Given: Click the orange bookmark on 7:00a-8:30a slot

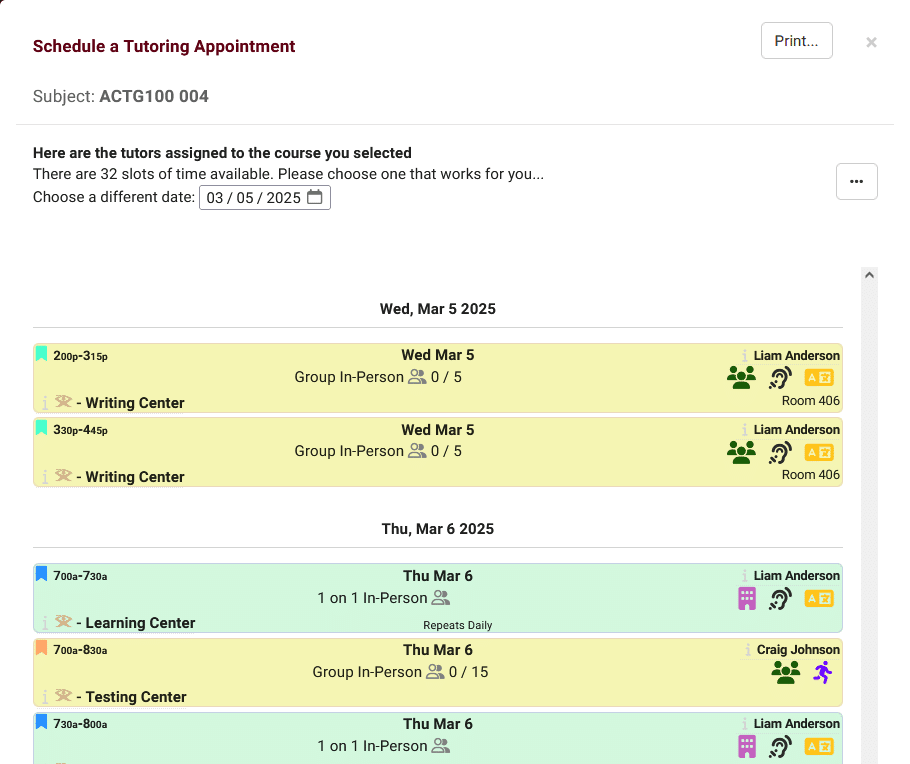Looking at the screenshot, I should 42,649.
